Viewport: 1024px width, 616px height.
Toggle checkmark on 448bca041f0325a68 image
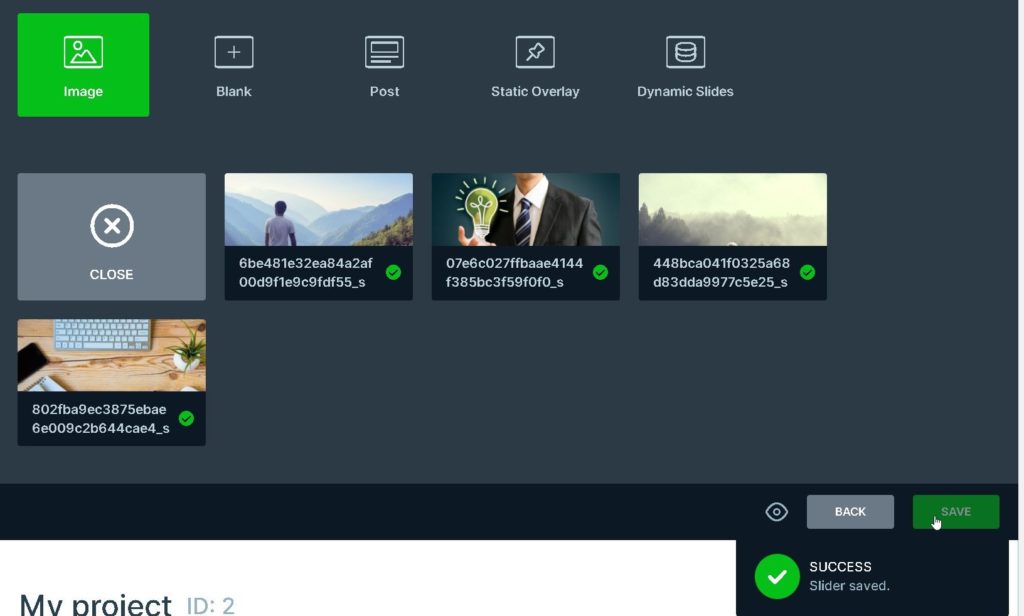click(807, 272)
